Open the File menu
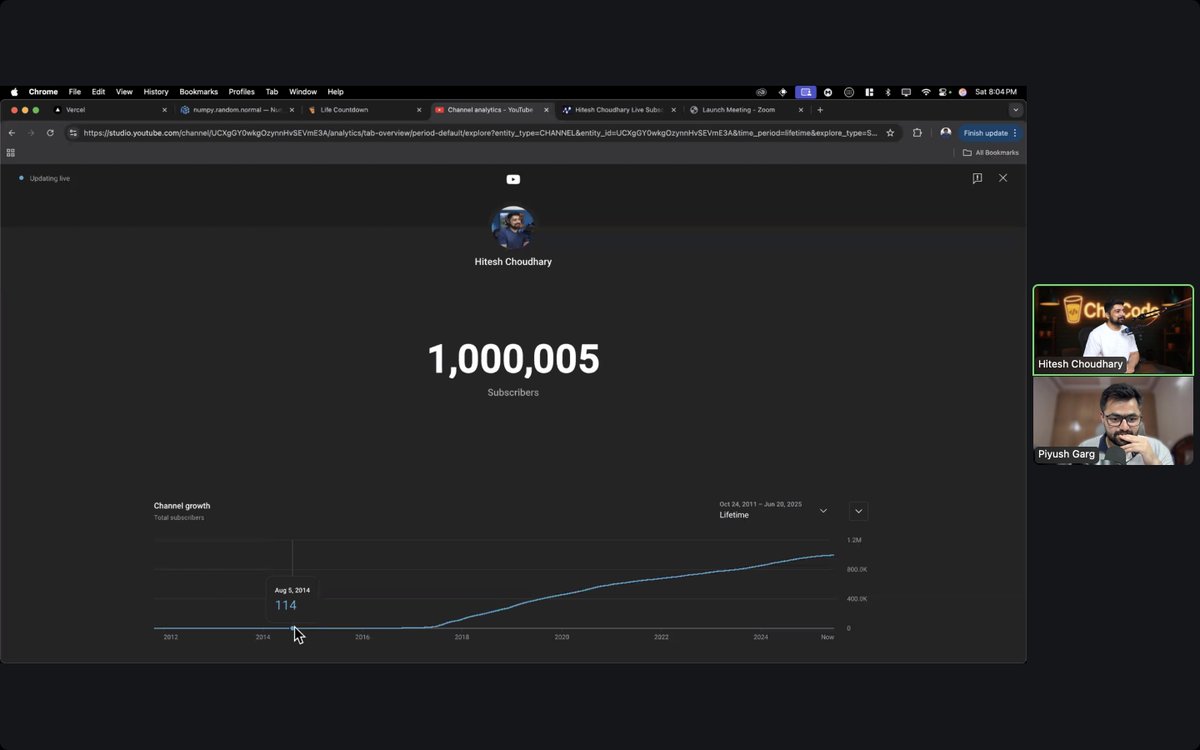Image resolution: width=1200 pixels, height=750 pixels. pos(75,92)
